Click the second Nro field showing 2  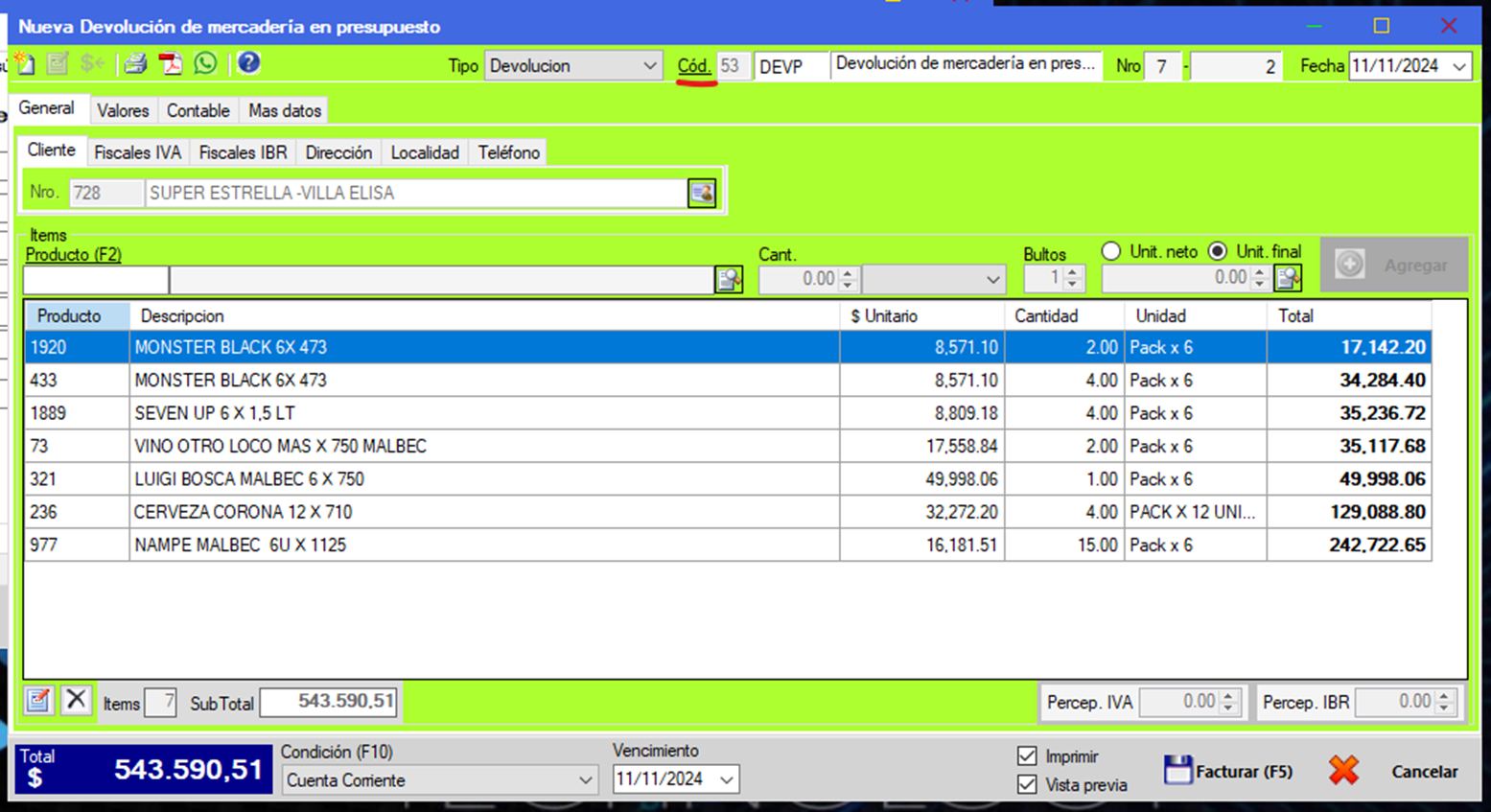[1236, 66]
